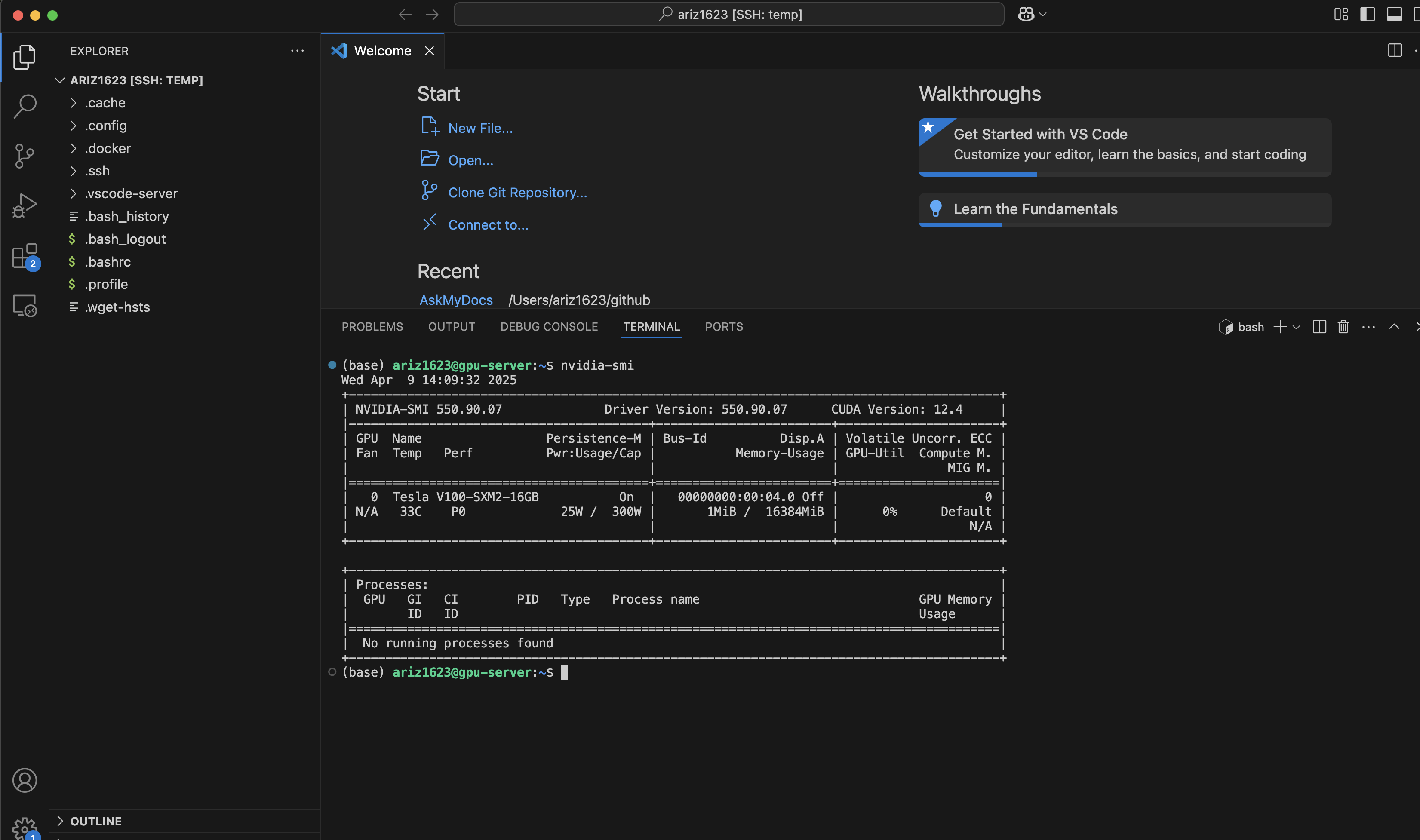Viewport: 1420px width, 840px height.
Task: Expand the .vscode-server folder
Action: coord(184,193)
